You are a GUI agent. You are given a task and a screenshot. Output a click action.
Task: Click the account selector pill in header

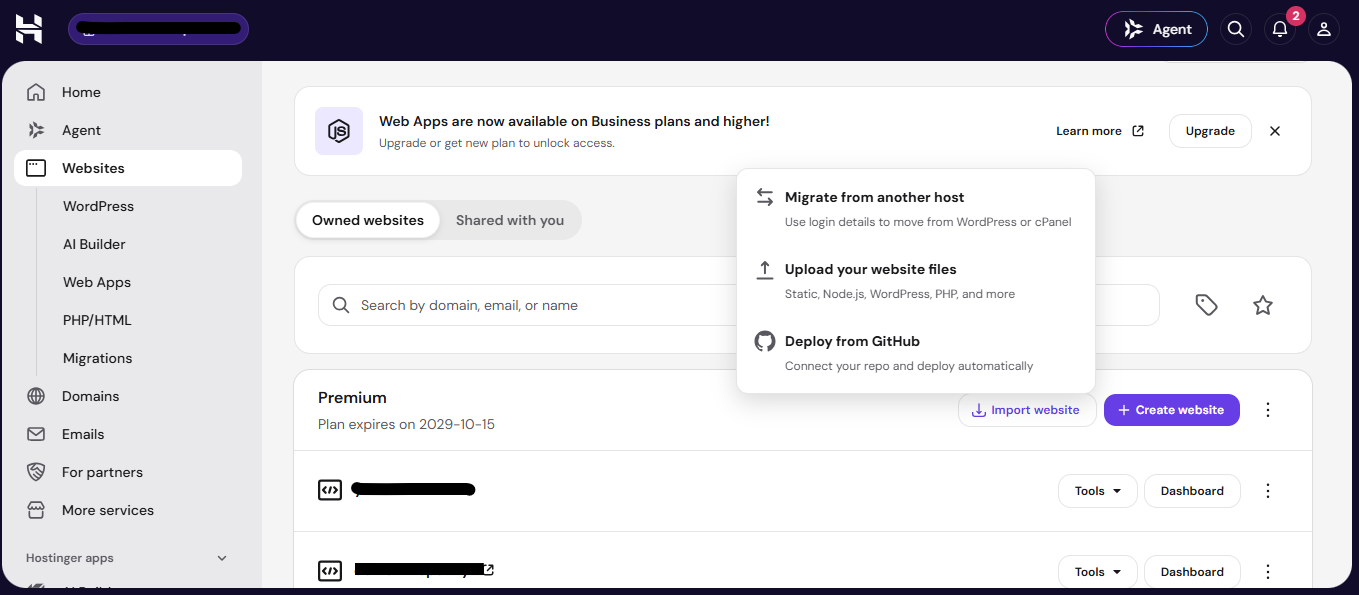[158, 29]
